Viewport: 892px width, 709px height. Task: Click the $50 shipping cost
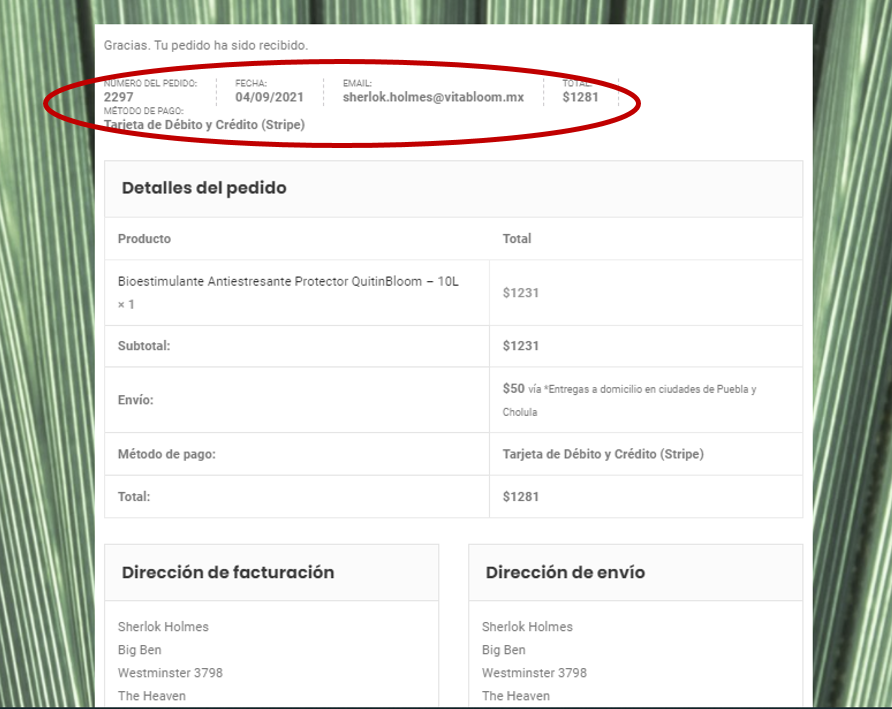tap(513, 389)
